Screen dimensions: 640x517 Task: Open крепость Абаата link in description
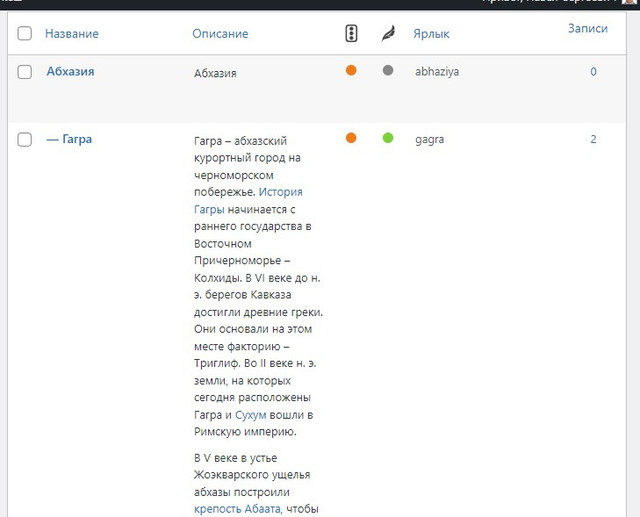tap(237, 509)
